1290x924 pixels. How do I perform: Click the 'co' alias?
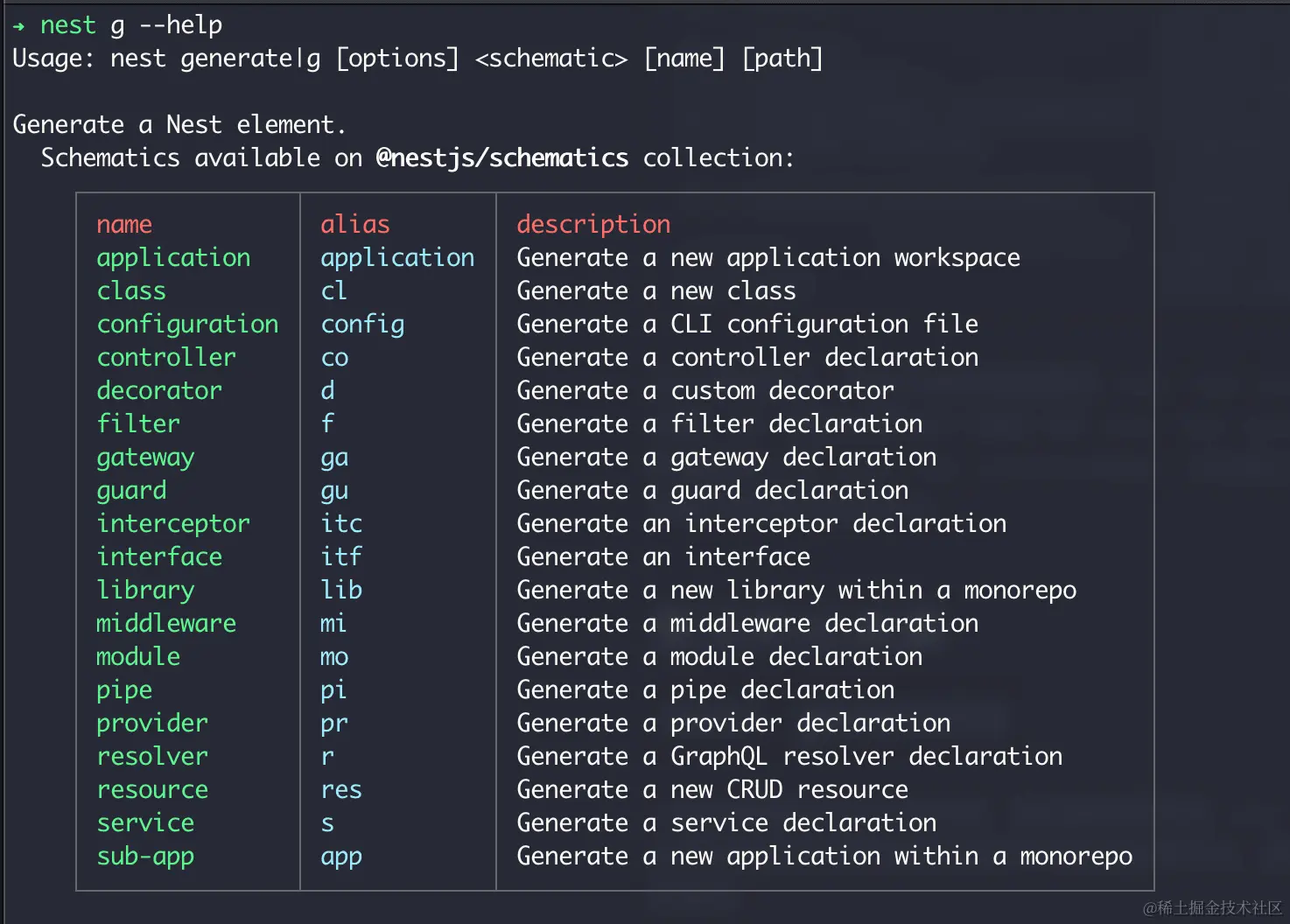(x=334, y=359)
